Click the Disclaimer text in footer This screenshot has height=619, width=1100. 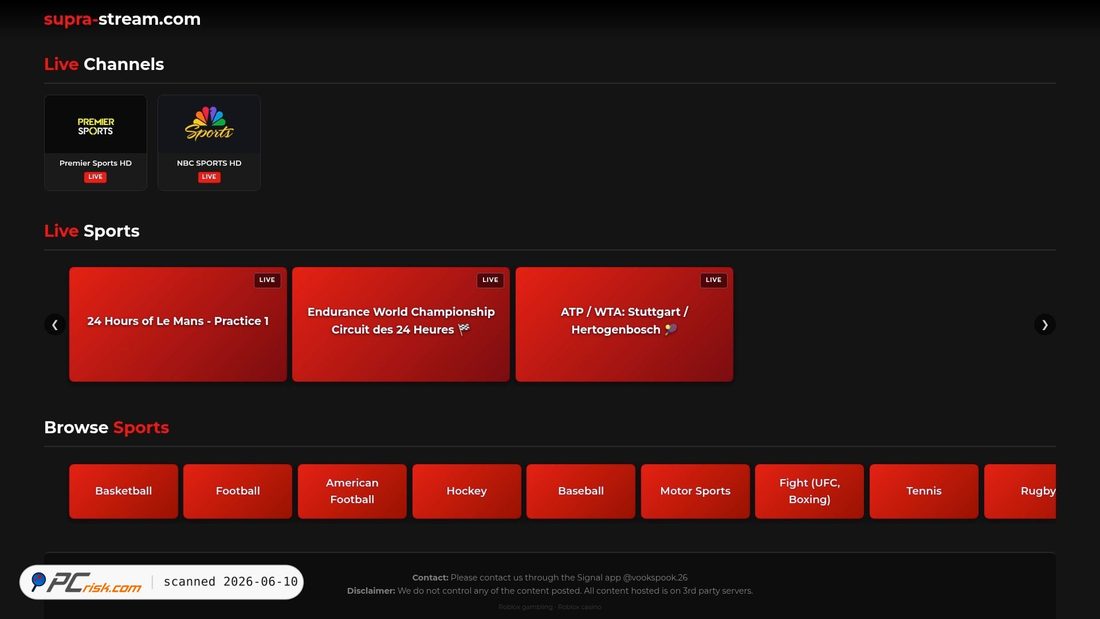[549, 591]
